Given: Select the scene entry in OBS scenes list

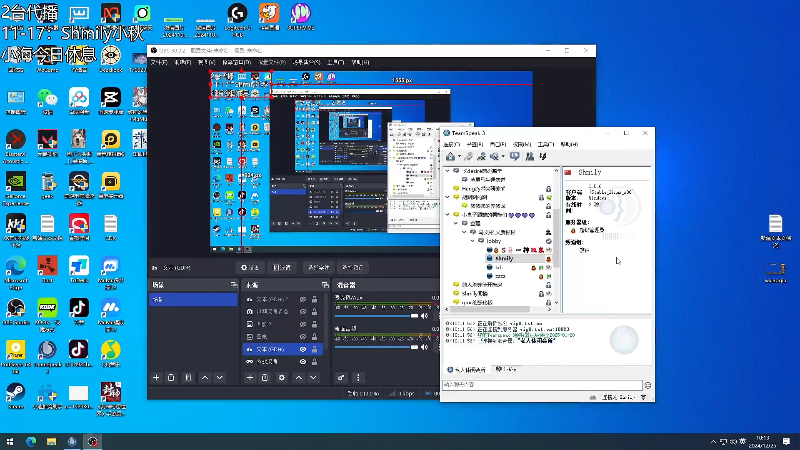Looking at the screenshot, I should (193, 299).
